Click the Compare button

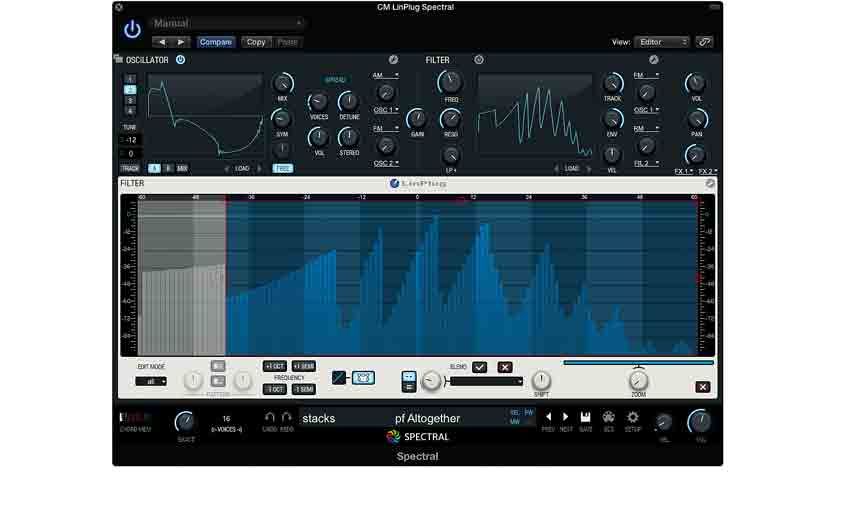(x=215, y=42)
